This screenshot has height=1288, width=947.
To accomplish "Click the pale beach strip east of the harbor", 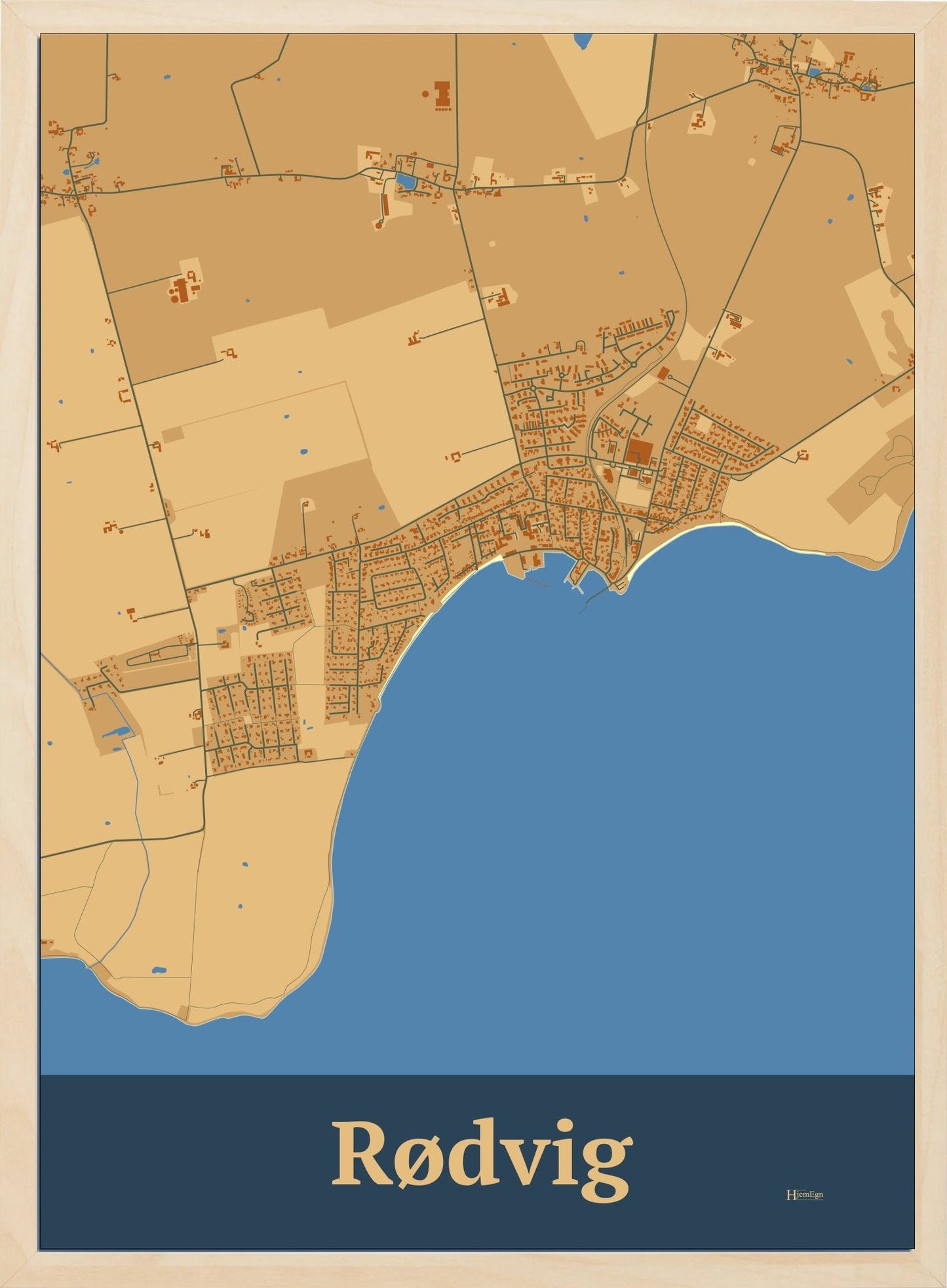I will (x=682, y=532).
